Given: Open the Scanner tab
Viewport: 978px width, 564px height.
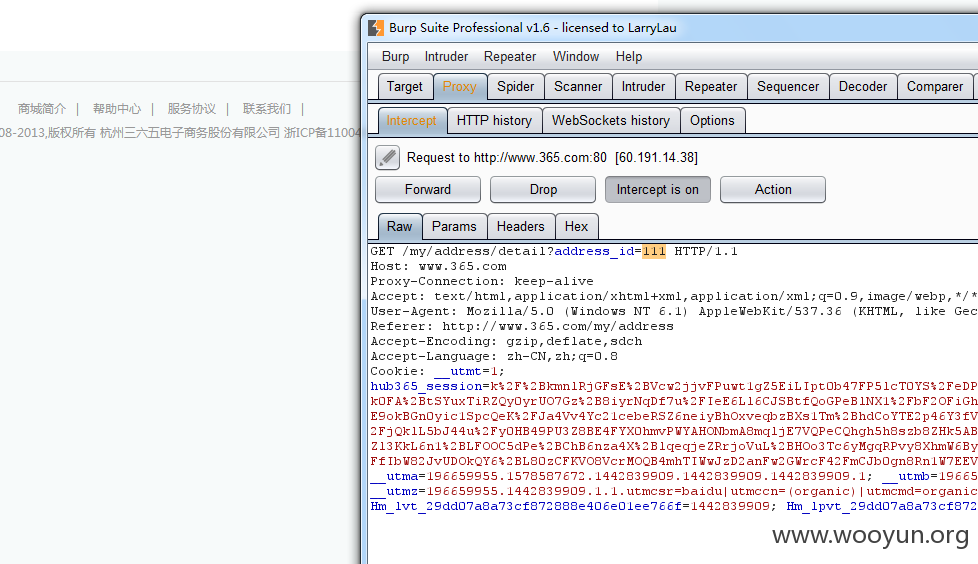Looking at the screenshot, I should point(578,87).
